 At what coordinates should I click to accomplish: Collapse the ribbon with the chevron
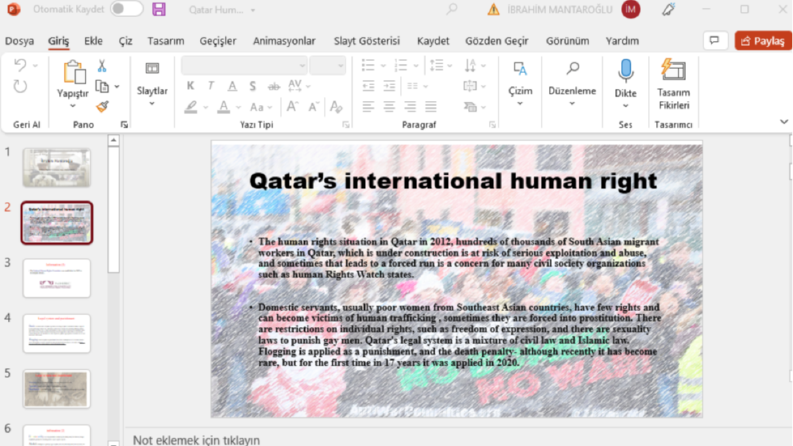783,122
